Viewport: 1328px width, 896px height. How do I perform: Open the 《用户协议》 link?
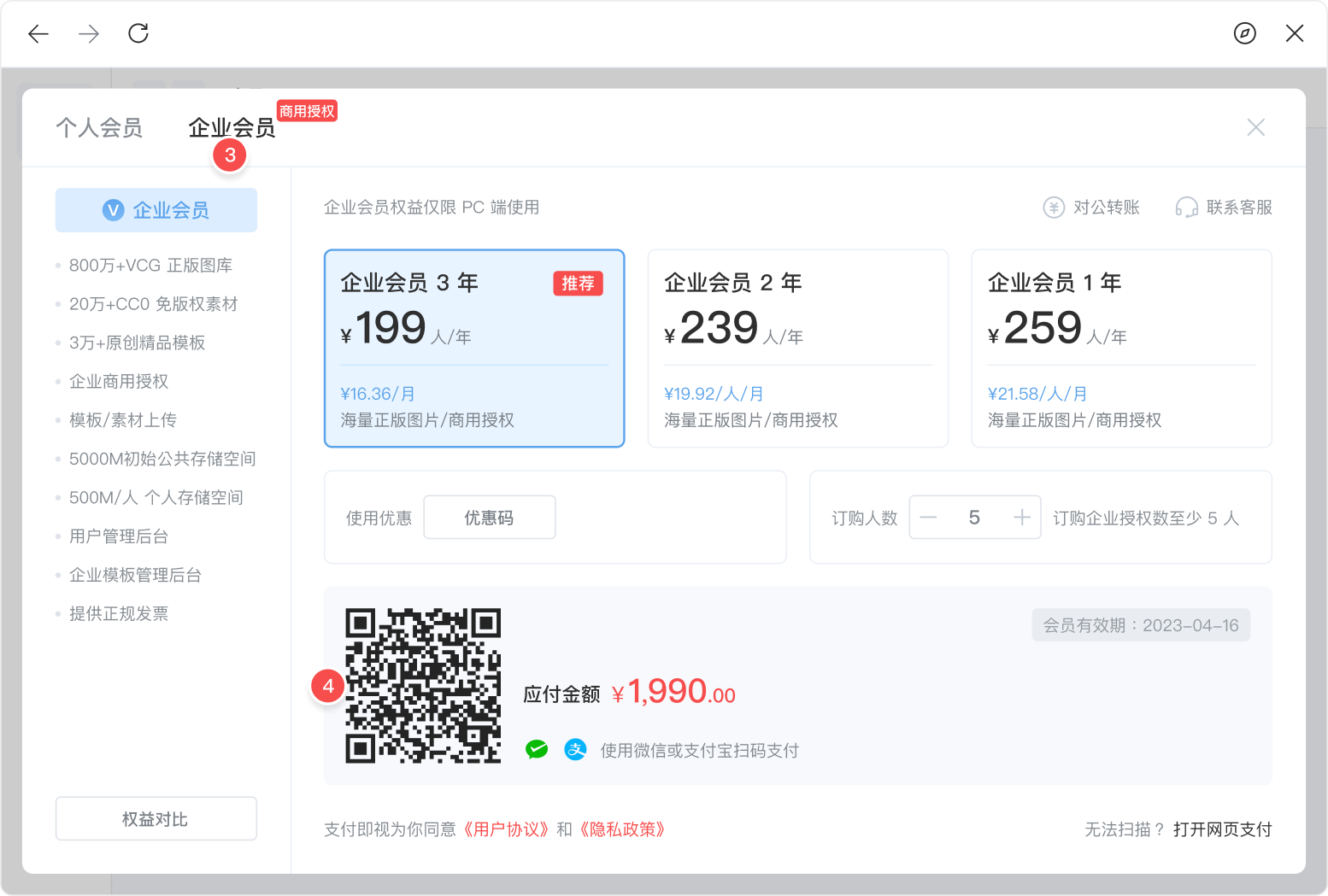pyautogui.click(x=507, y=829)
